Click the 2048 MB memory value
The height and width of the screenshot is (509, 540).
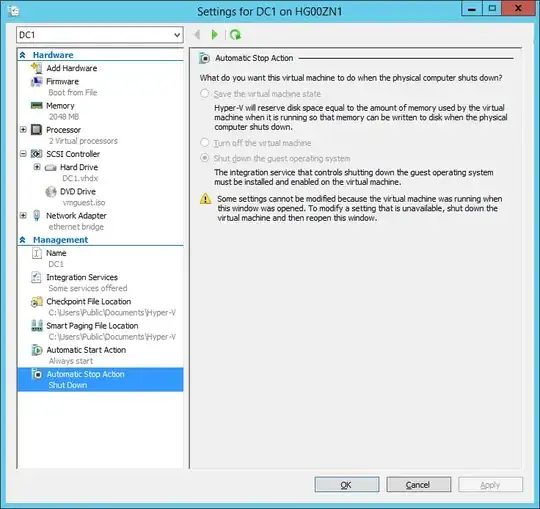pyautogui.click(x=64, y=117)
